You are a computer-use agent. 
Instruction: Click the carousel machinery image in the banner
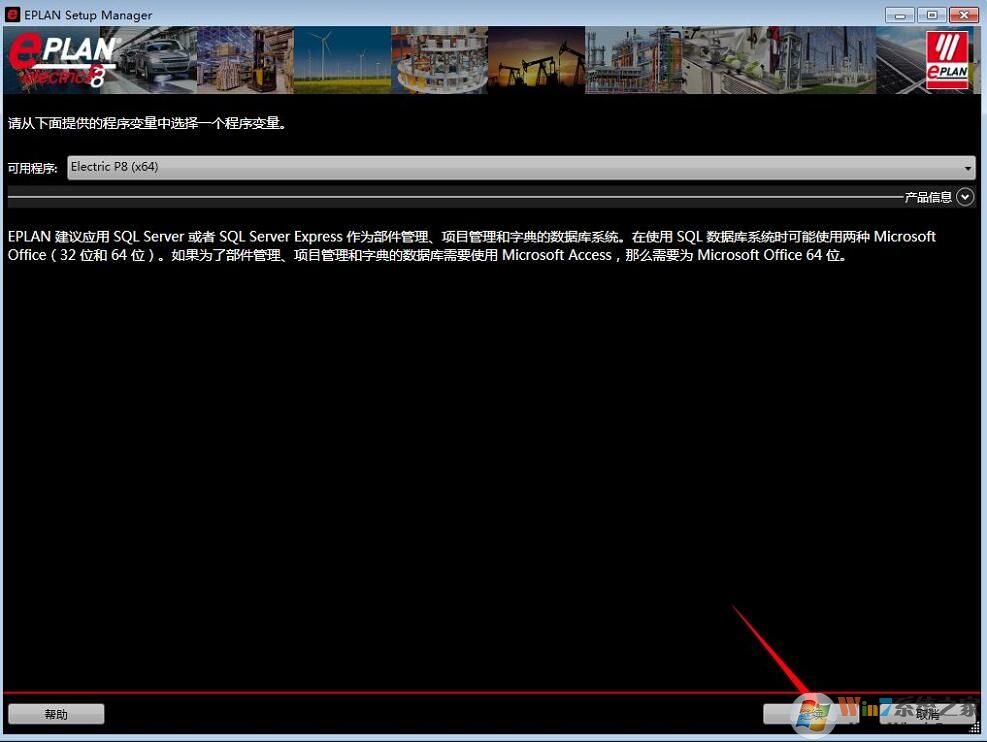click(440, 60)
